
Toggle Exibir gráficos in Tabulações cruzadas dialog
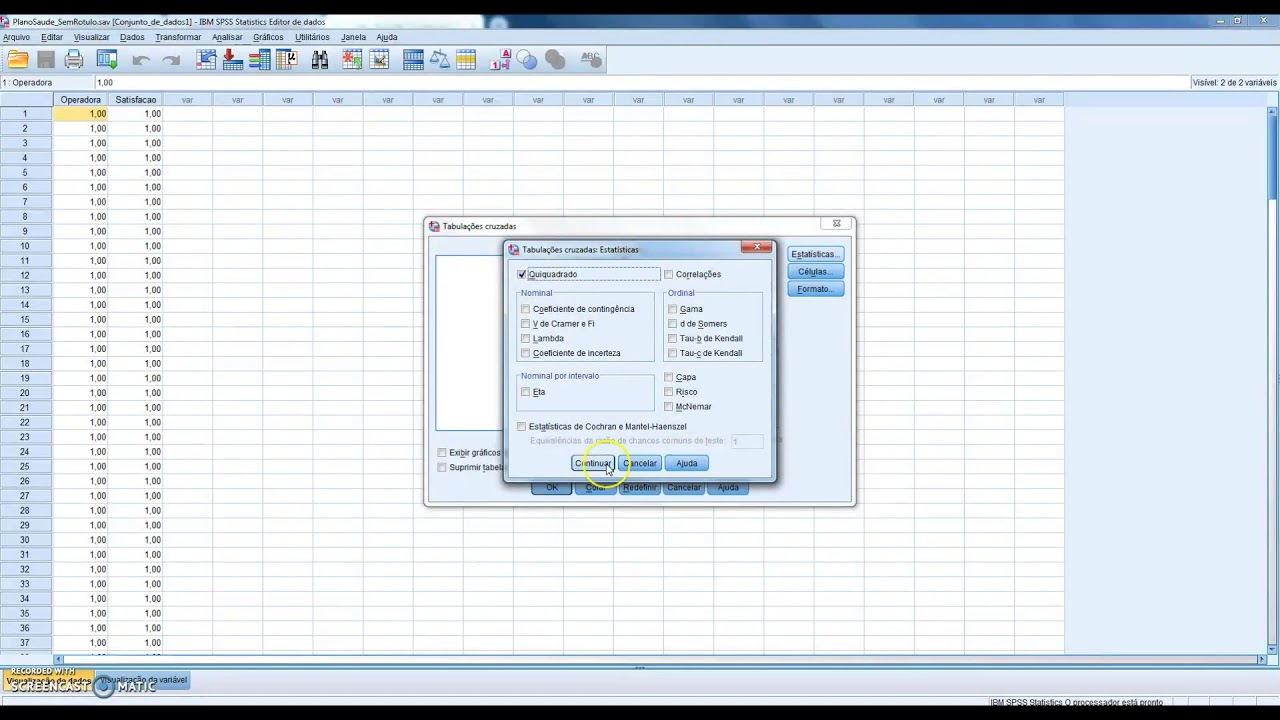pos(442,453)
